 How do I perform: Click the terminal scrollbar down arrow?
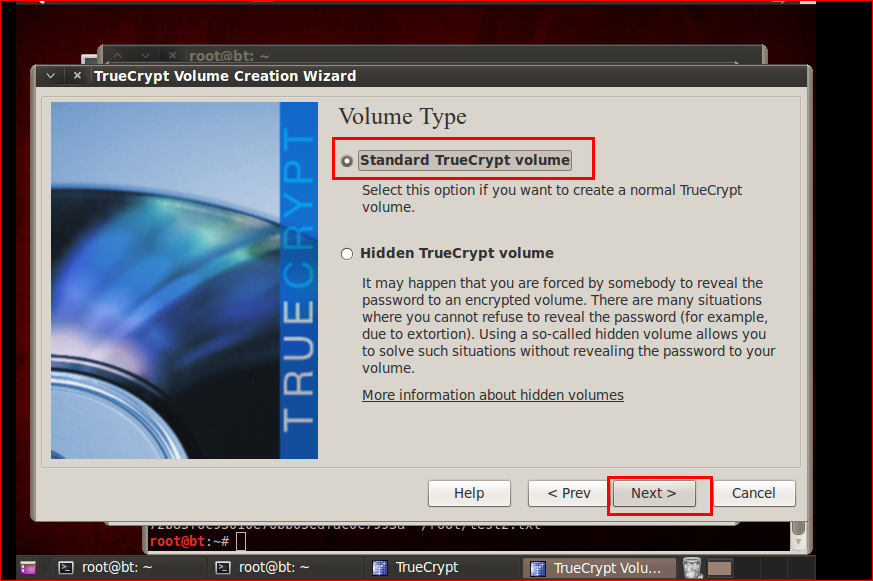tap(798, 541)
